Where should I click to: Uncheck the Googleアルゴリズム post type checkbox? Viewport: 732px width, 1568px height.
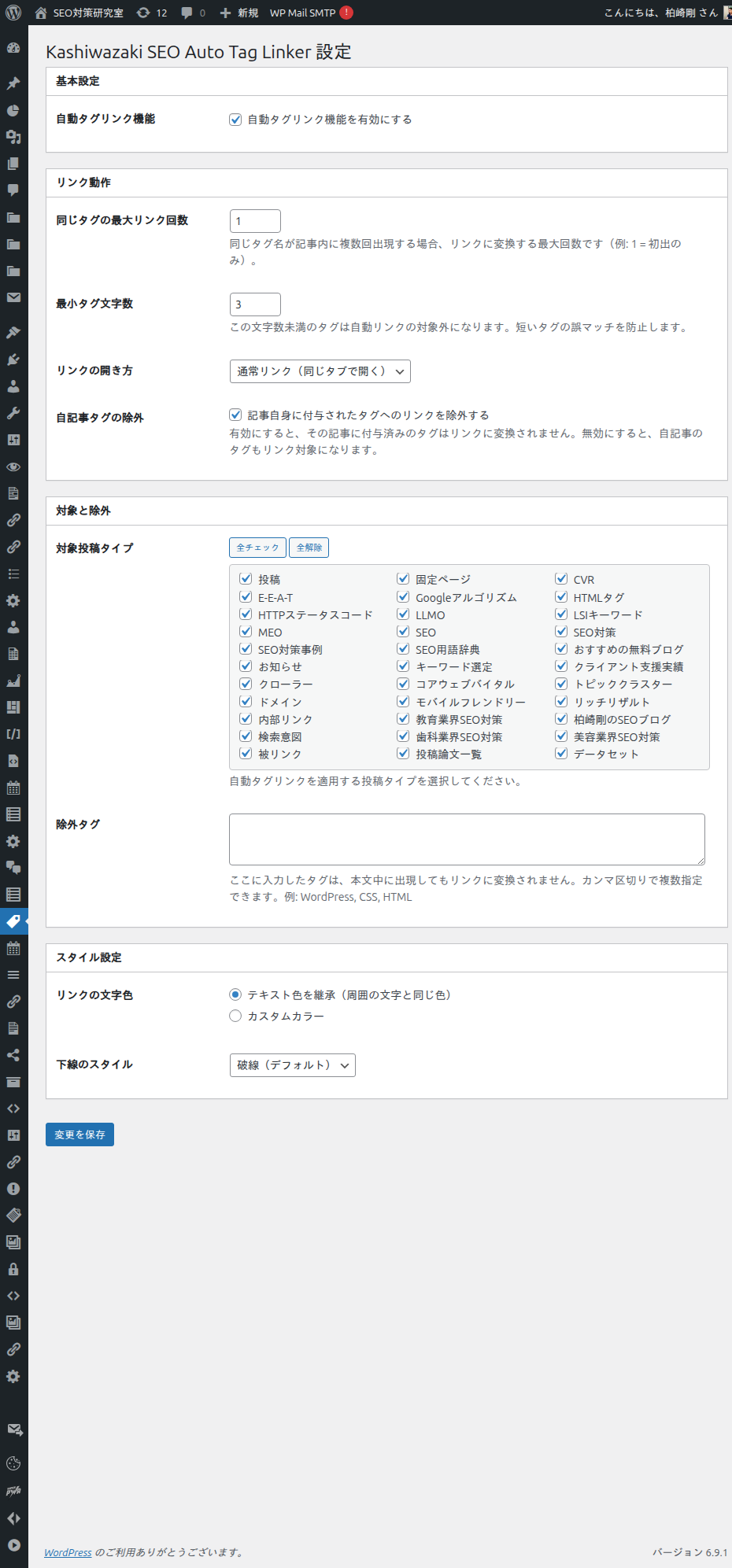[403, 597]
